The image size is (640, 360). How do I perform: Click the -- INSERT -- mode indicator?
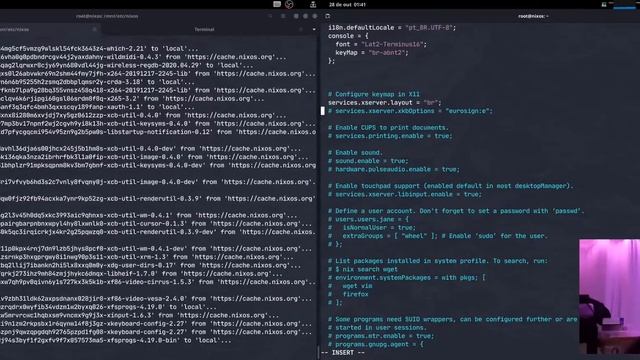343,353
